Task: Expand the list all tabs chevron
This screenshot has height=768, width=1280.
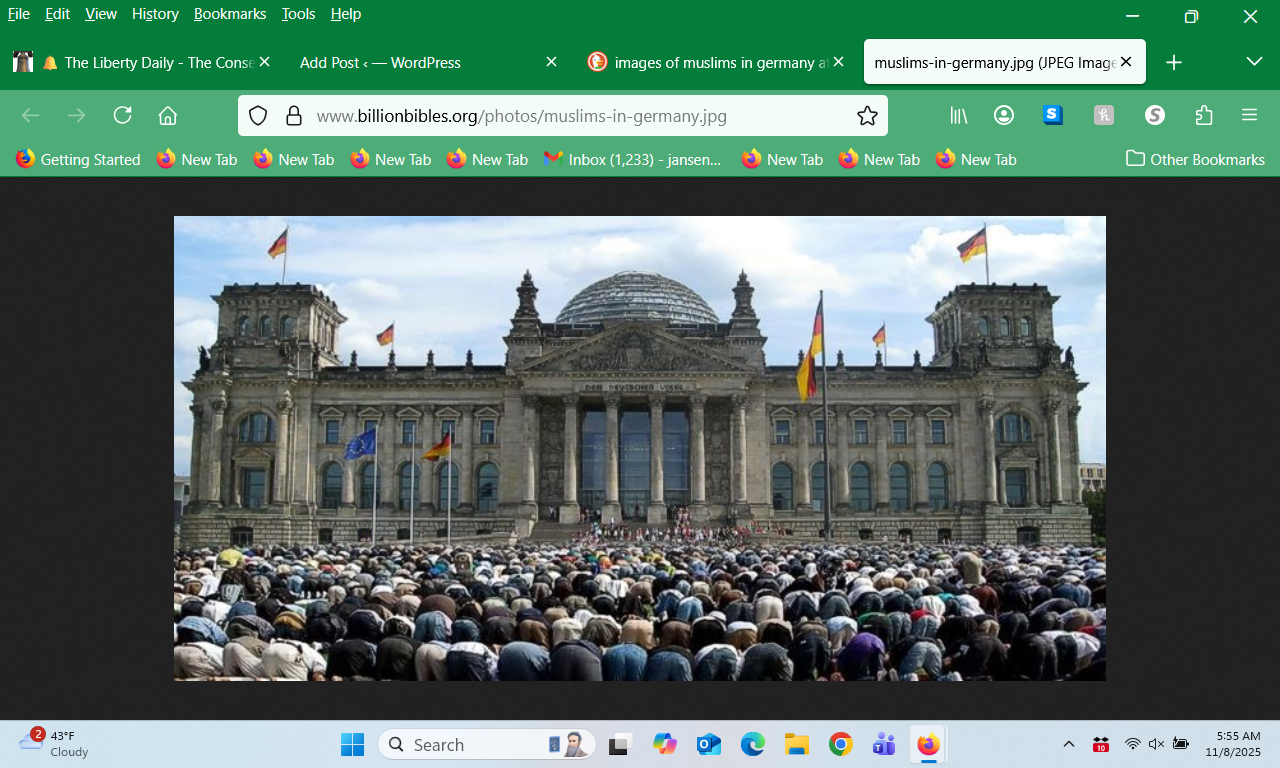Action: click(x=1254, y=62)
